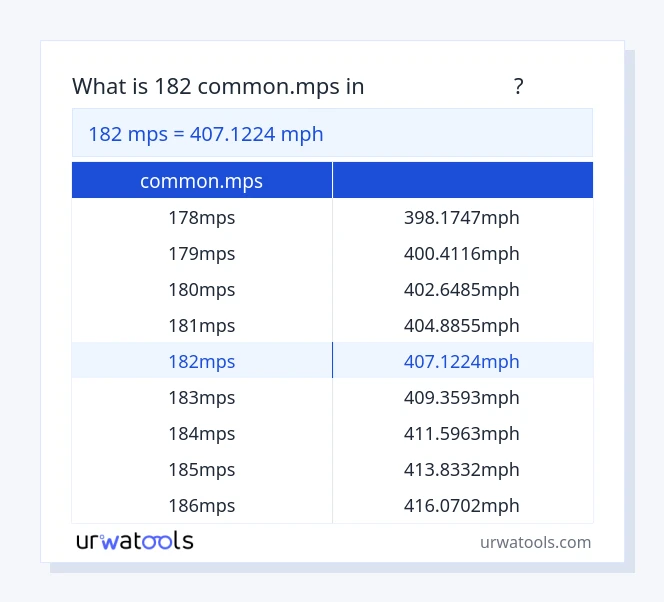Viewport: 664px width, 602px height.
Task: Click the common.mps column header
Action: (201, 181)
